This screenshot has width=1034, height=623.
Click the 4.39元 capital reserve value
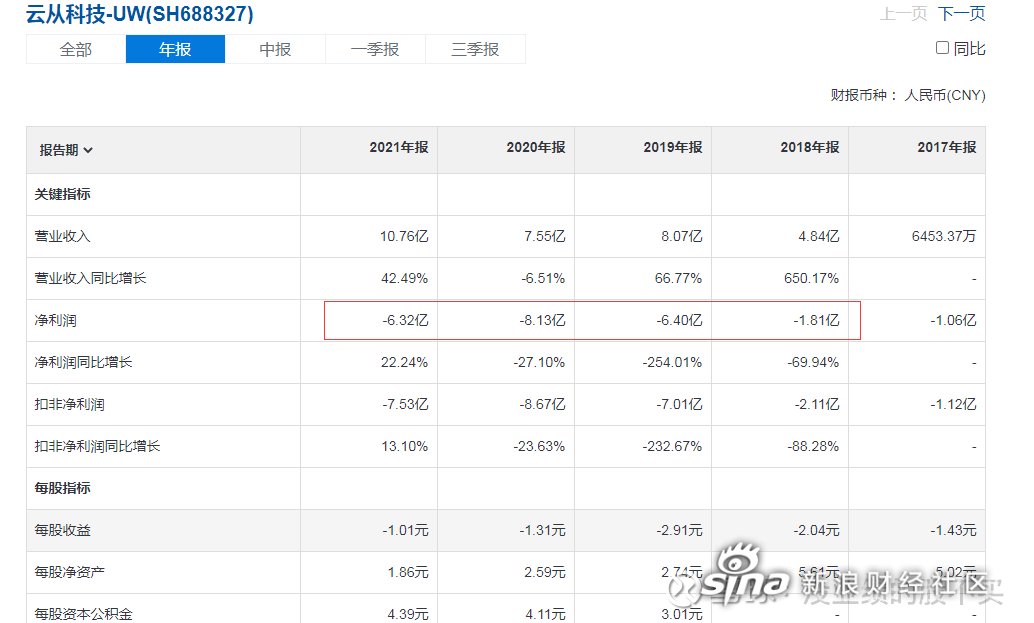[408, 614]
